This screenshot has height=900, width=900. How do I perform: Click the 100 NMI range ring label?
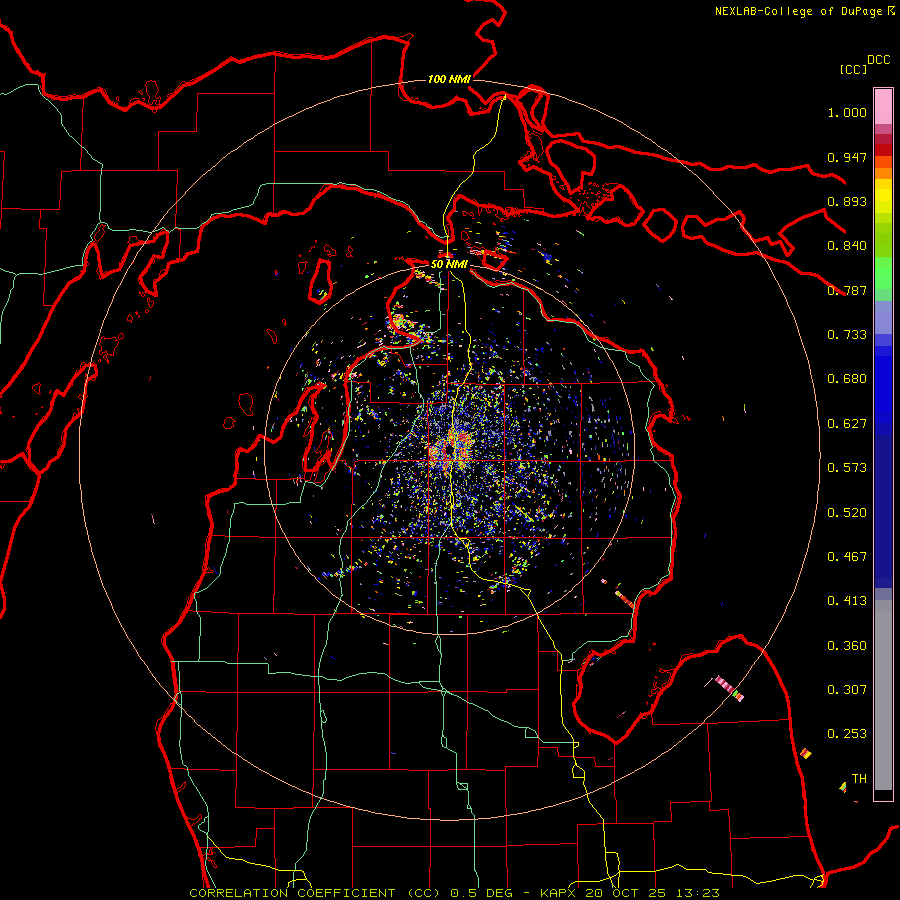click(449, 79)
